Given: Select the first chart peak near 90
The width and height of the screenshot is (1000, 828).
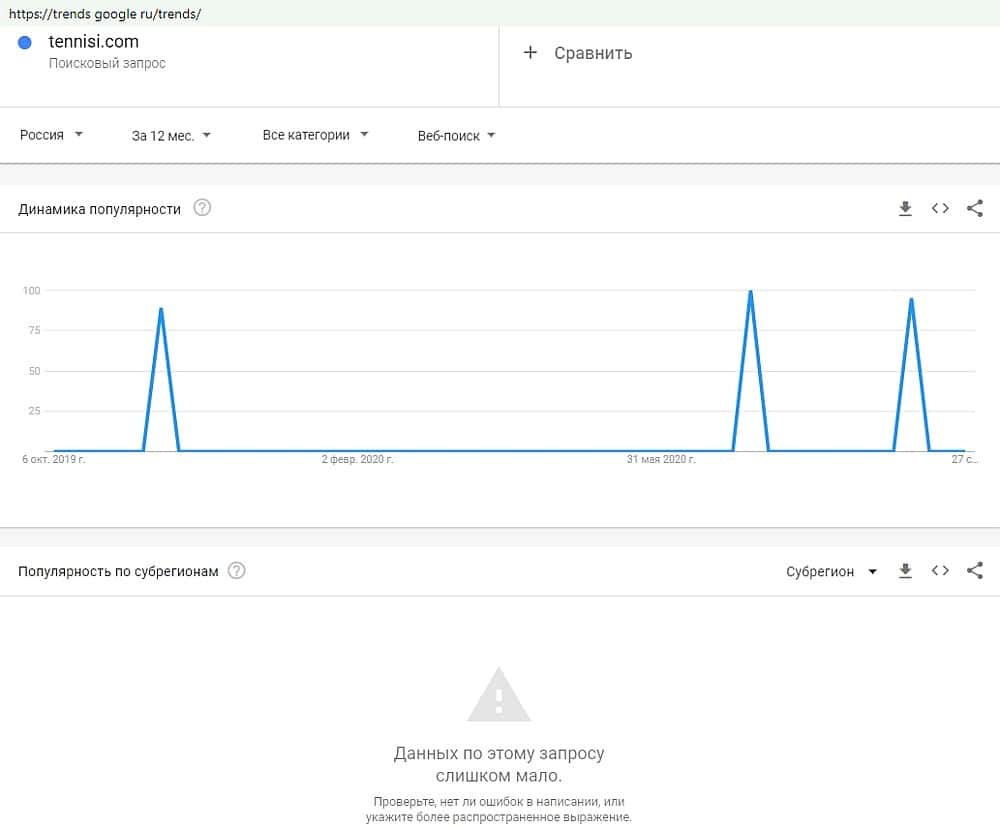Looking at the screenshot, I should [x=161, y=309].
